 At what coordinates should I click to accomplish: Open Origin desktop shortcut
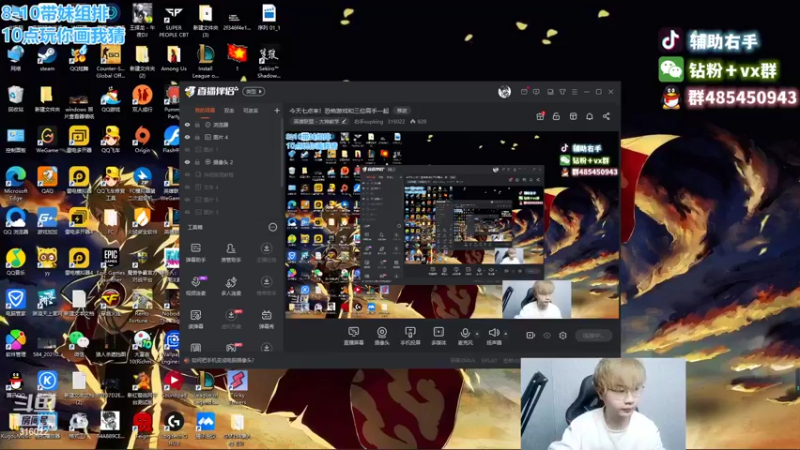click(142, 140)
